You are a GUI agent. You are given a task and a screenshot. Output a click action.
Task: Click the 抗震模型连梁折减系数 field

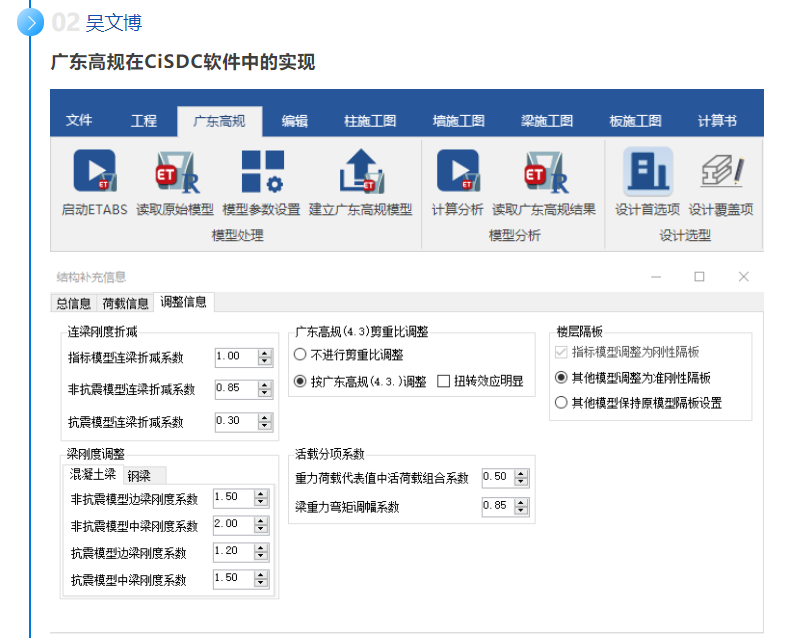point(235,421)
